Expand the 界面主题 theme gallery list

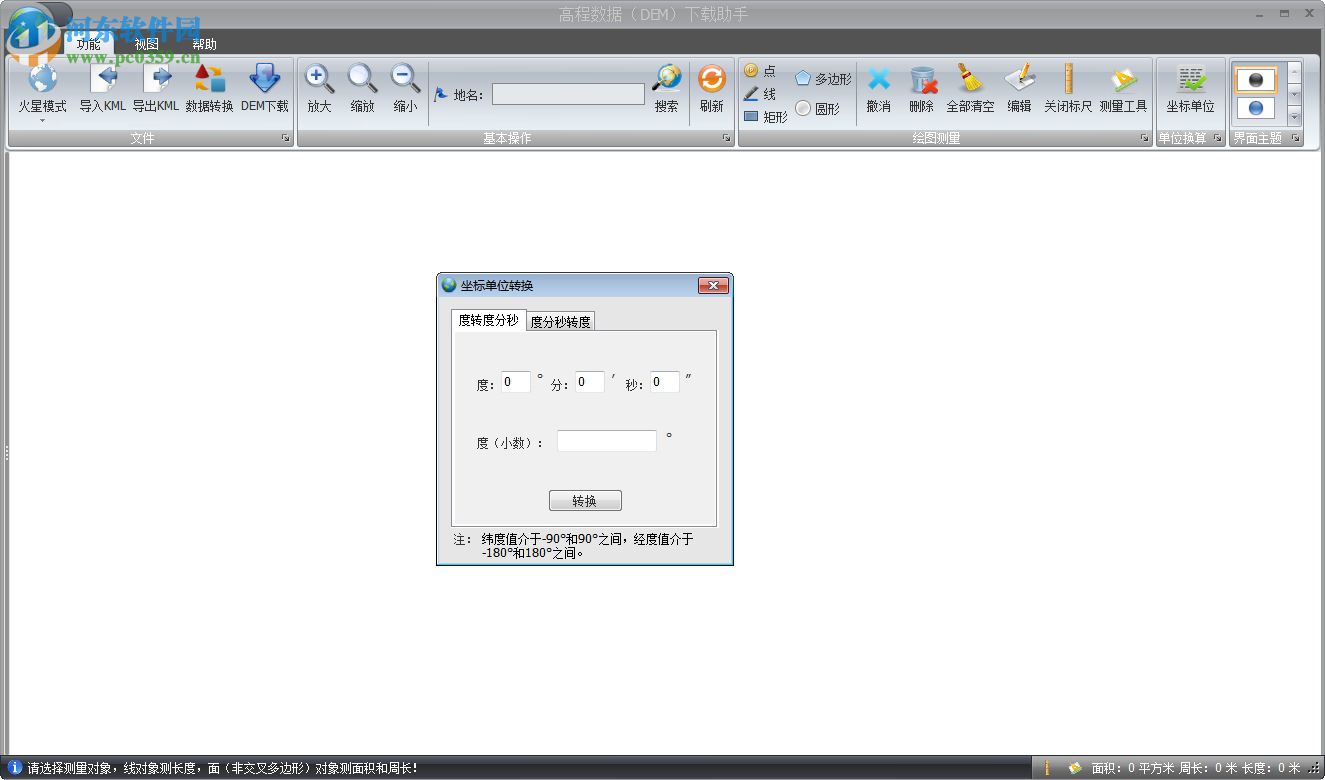pyautogui.click(x=1294, y=116)
